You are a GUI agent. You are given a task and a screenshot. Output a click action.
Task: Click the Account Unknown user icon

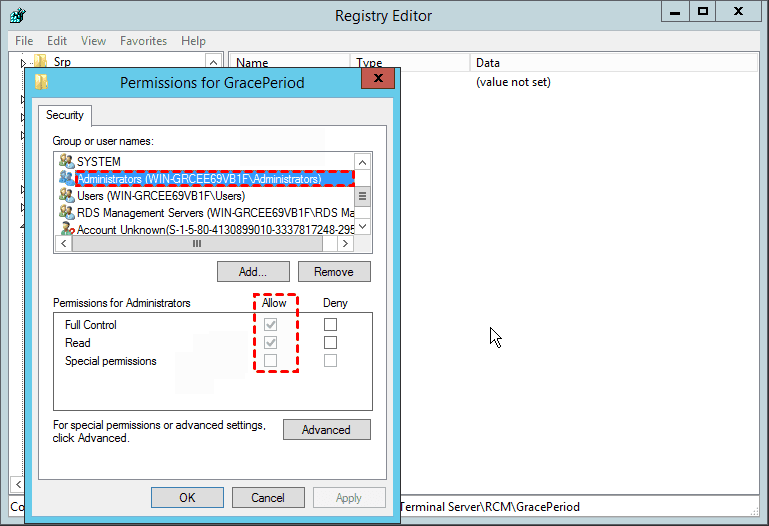tap(67, 228)
